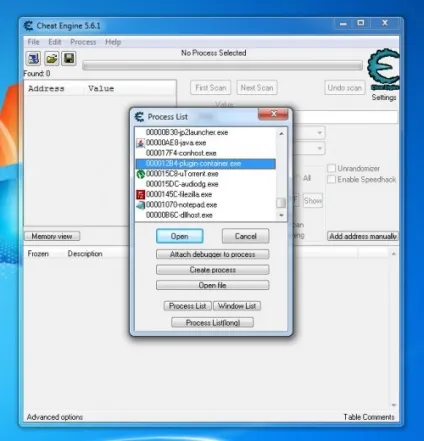Viewport: 424px width, 441px height.
Task: Click the notepad.exe process icon
Action: click(x=141, y=205)
